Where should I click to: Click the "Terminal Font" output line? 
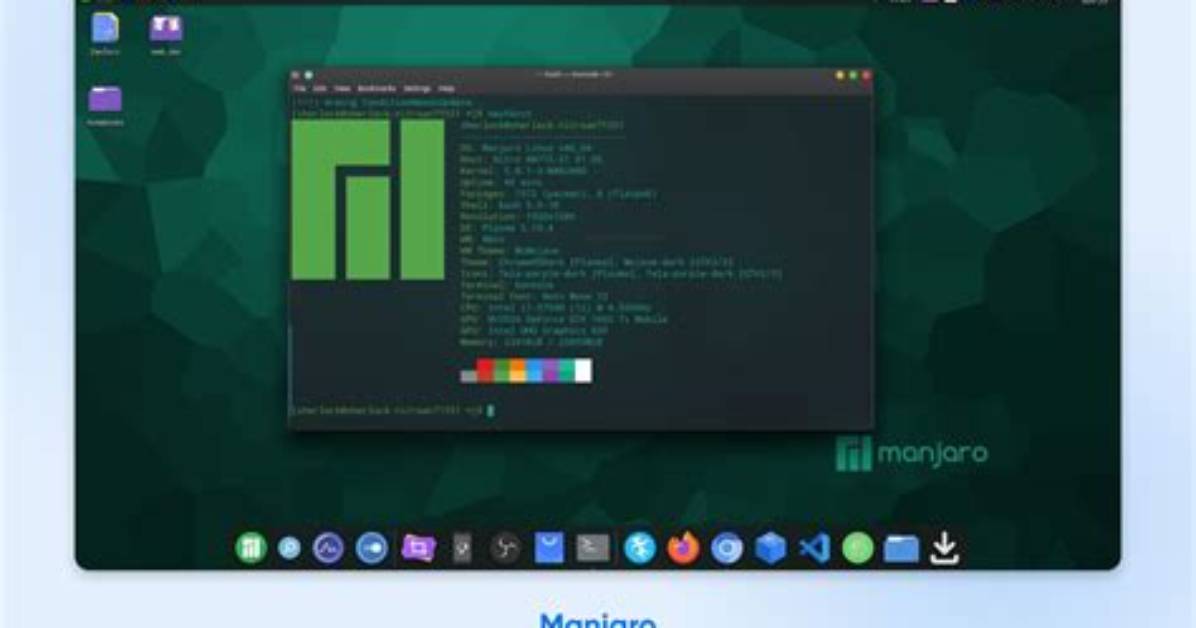point(534,296)
